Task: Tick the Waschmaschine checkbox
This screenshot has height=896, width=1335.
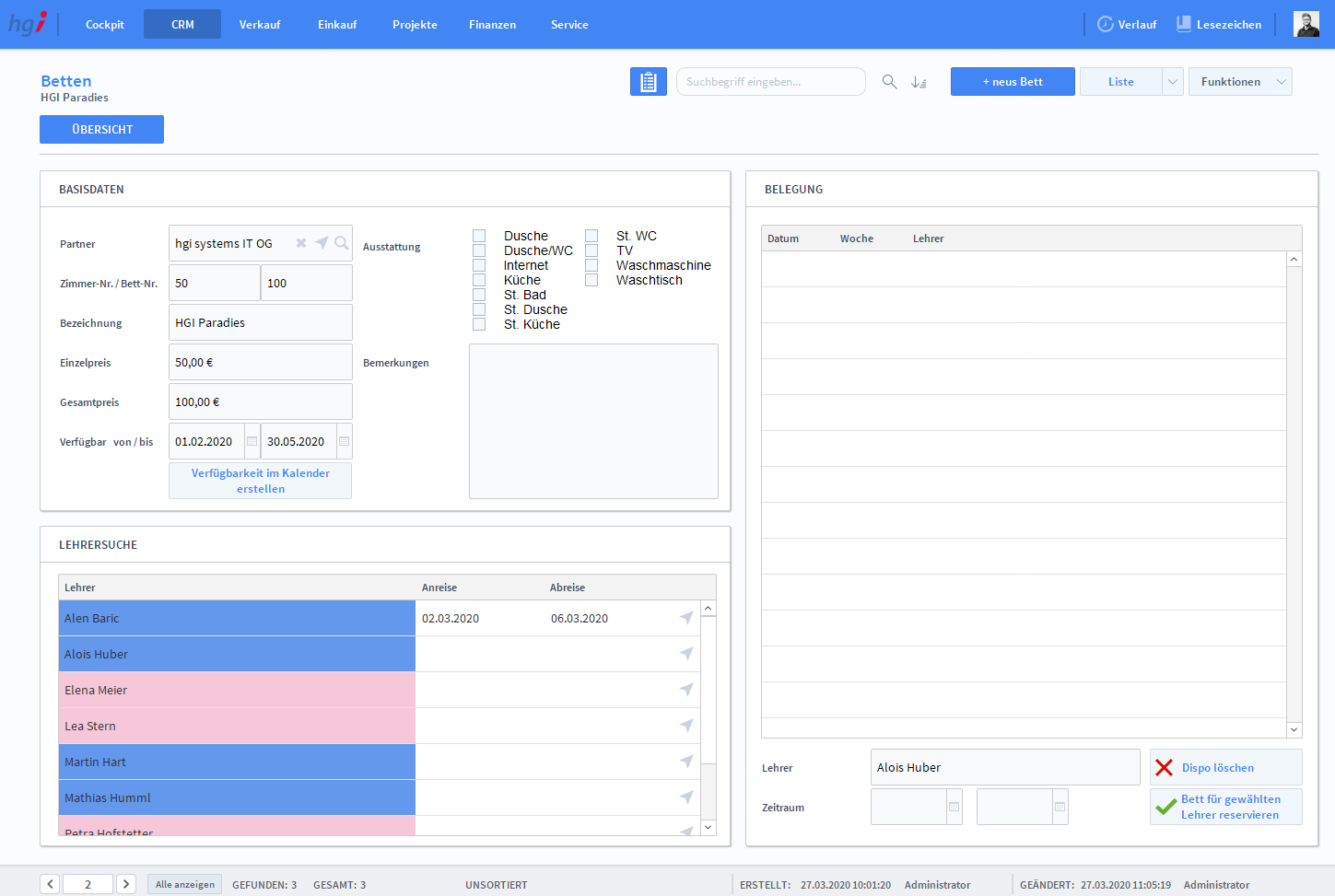Action: [591, 265]
